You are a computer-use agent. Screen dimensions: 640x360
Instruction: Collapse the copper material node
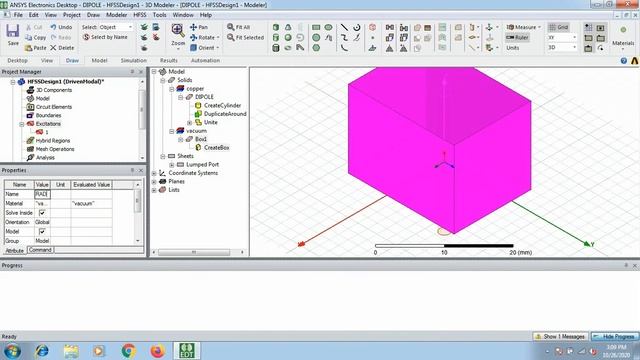pyautogui.click(x=172, y=89)
